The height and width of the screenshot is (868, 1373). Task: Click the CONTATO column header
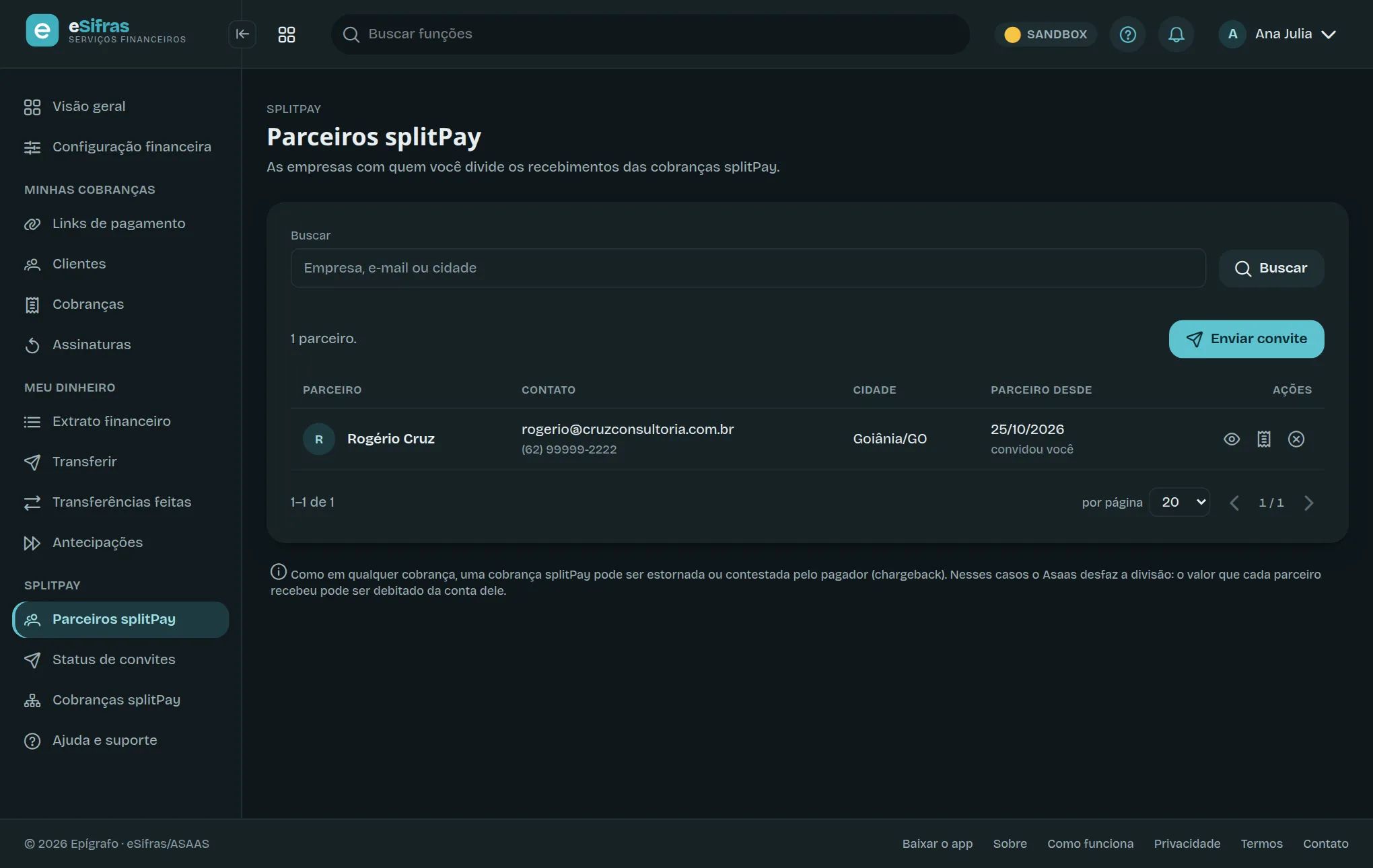pyautogui.click(x=548, y=390)
